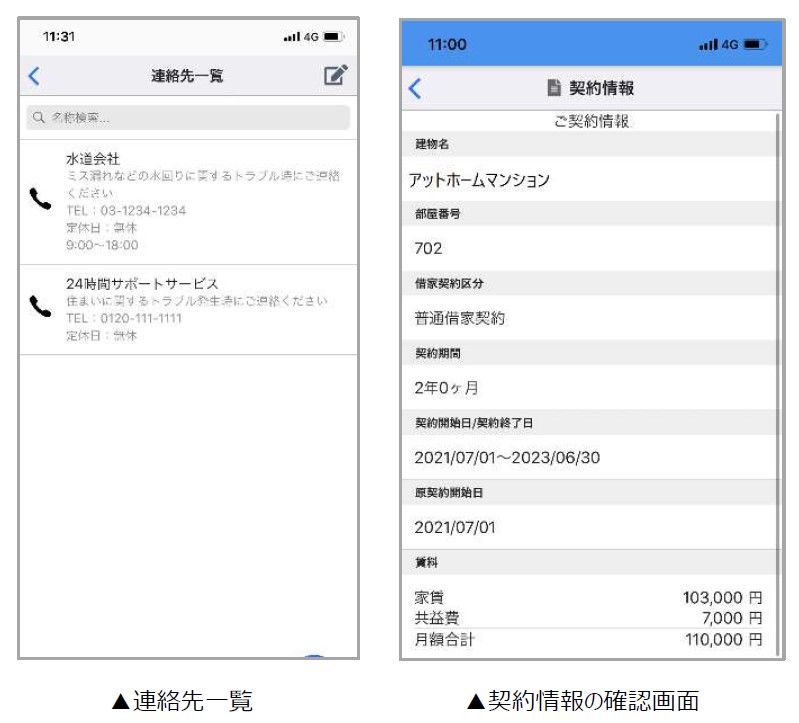Tap the 9:00～18:00 hours line
Screen dimensions: 799x723
click(102, 245)
